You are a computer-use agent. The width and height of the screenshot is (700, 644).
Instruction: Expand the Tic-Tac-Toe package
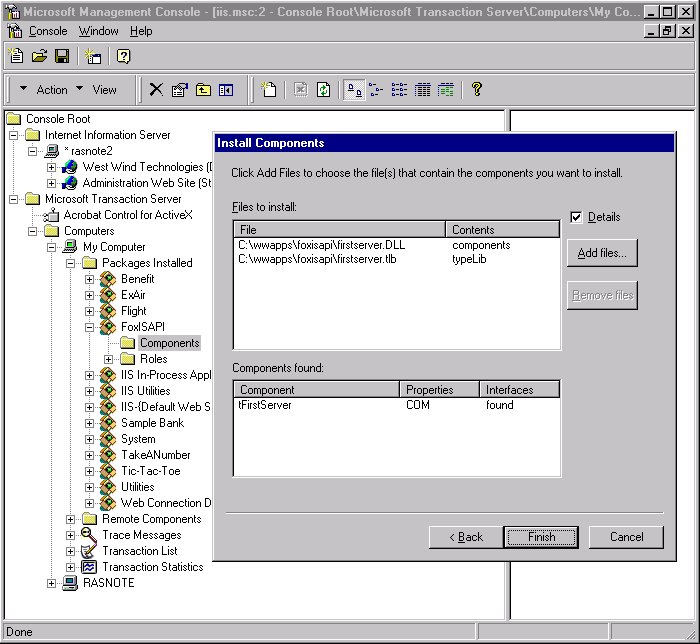point(90,471)
